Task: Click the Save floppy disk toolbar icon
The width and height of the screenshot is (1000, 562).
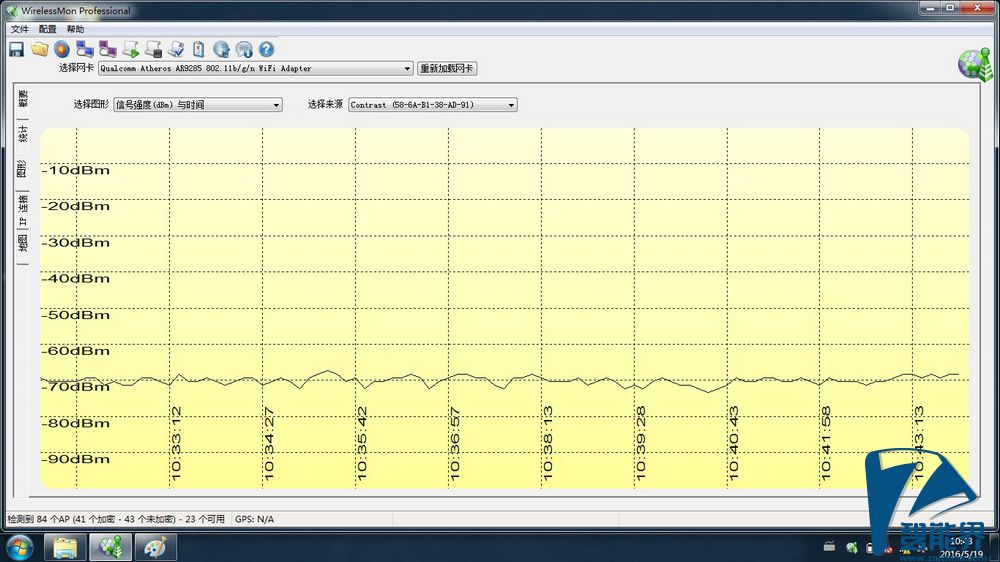Action: pos(16,49)
